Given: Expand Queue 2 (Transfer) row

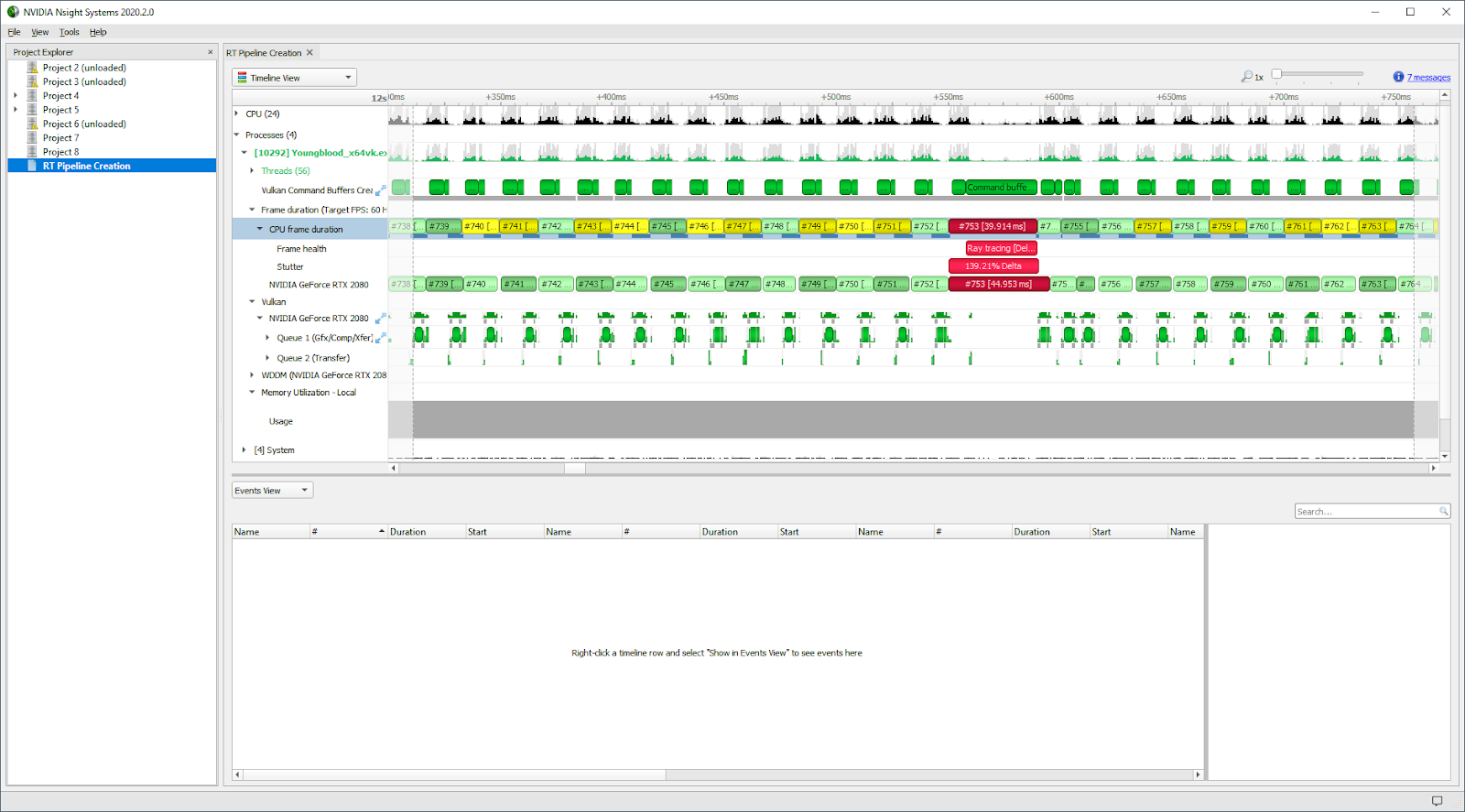Looking at the screenshot, I should pos(267,358).
